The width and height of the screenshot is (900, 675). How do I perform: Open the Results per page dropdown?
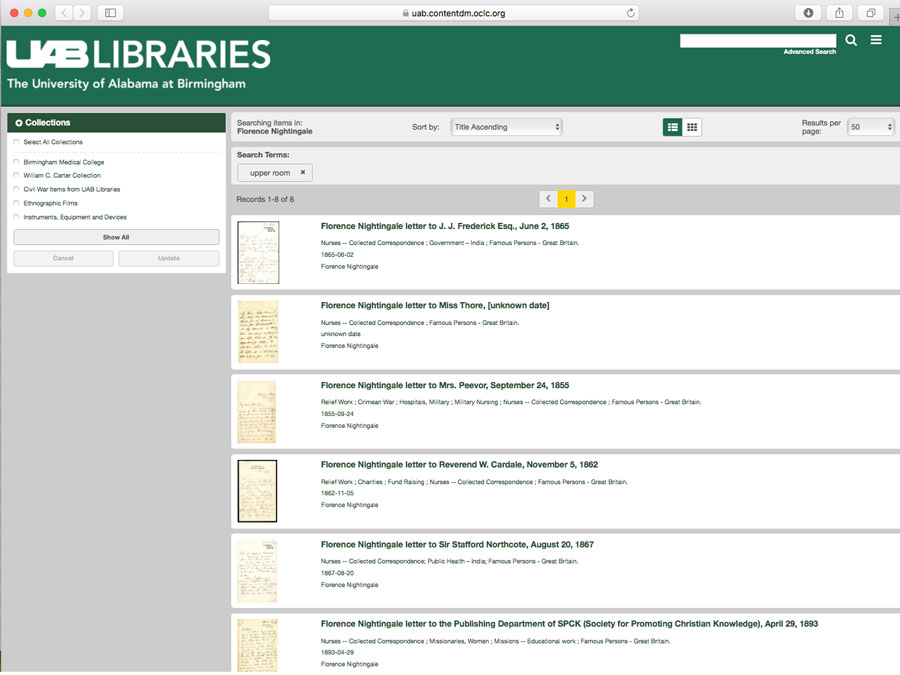point(870,127)
